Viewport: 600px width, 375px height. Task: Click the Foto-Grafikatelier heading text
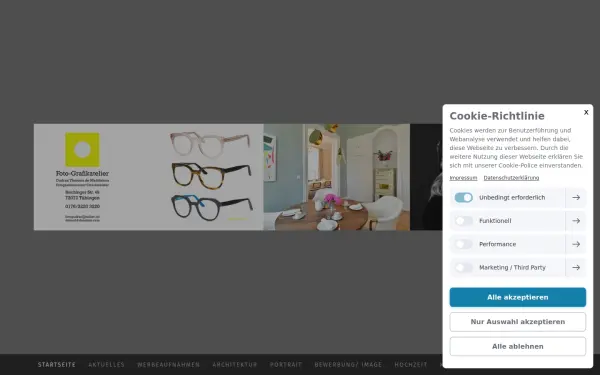pyautogui.click(x=82, y=173)
